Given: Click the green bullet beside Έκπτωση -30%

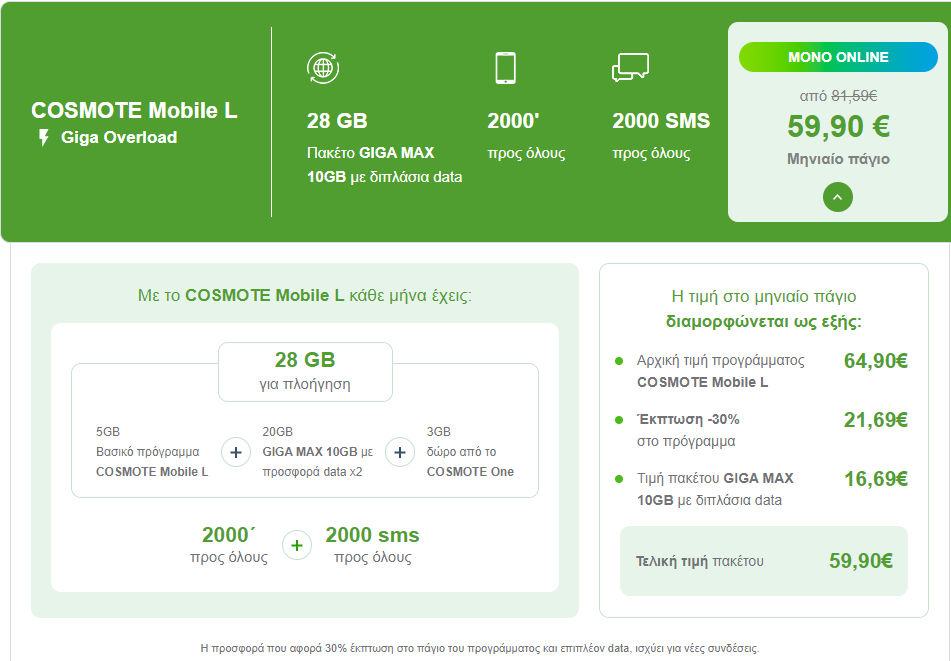Looking at the screenshot, I should pyautogui.click(x=619, y=420).
